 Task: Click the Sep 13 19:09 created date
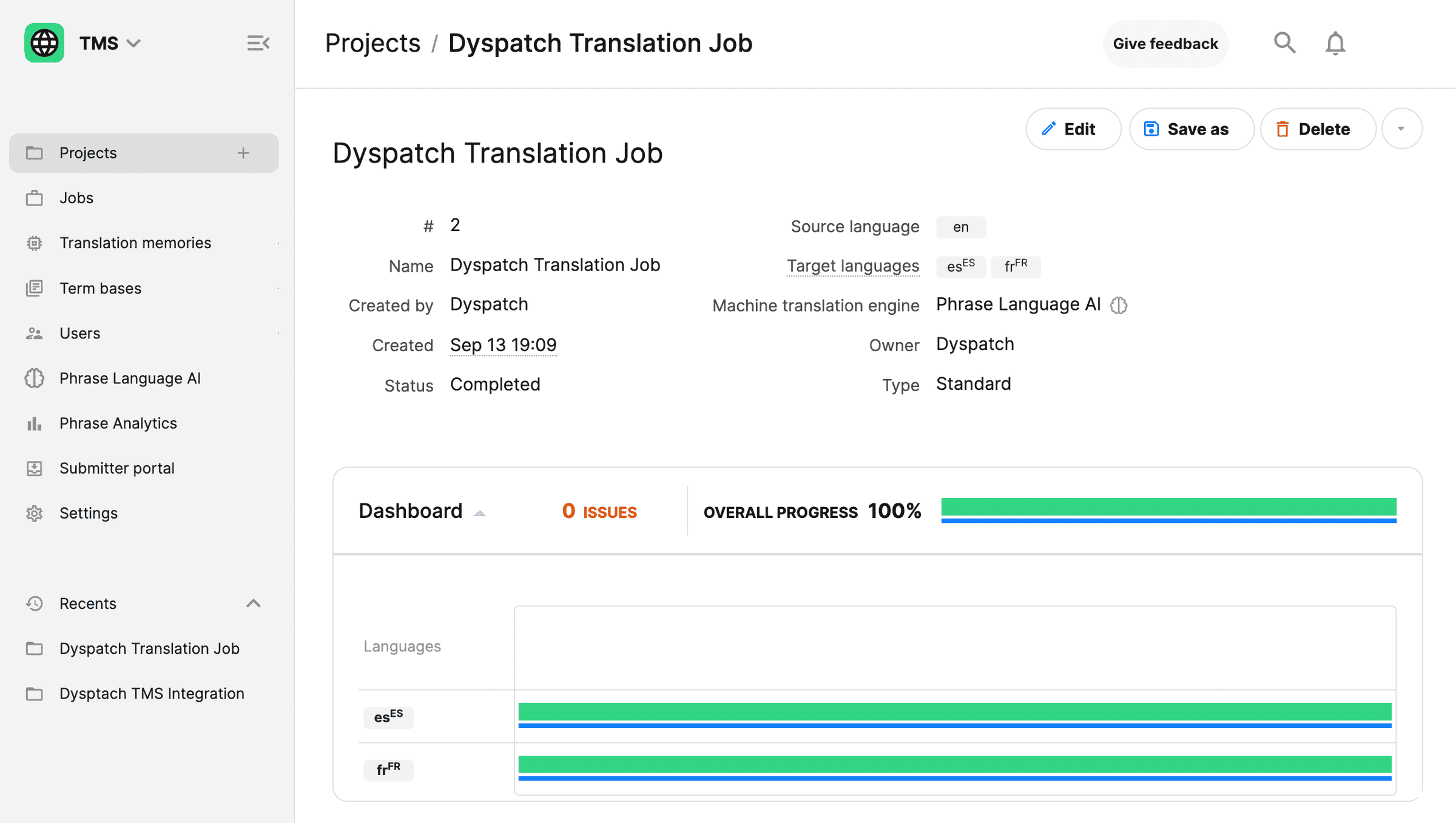[504, 345]
